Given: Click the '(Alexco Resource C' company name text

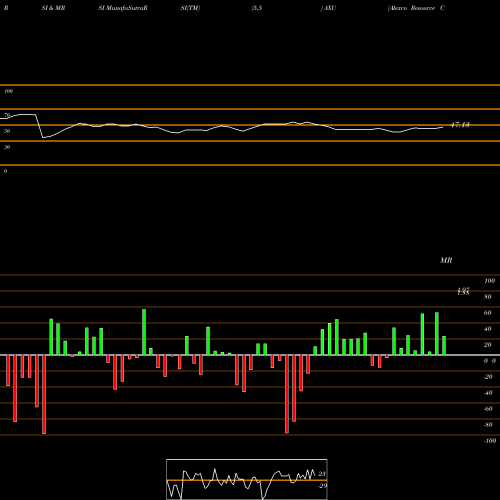Looking at the screenshot, I should click(416, 8).
